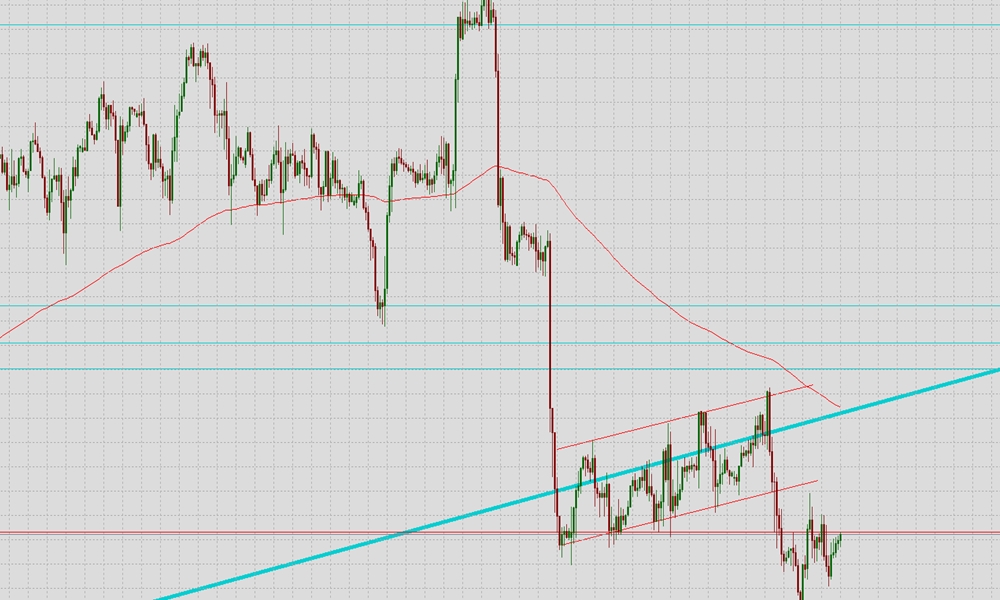Click the long red candle plunging into the channel
The width and height of the screenshot is (1000, 600).
click(550, 332)
